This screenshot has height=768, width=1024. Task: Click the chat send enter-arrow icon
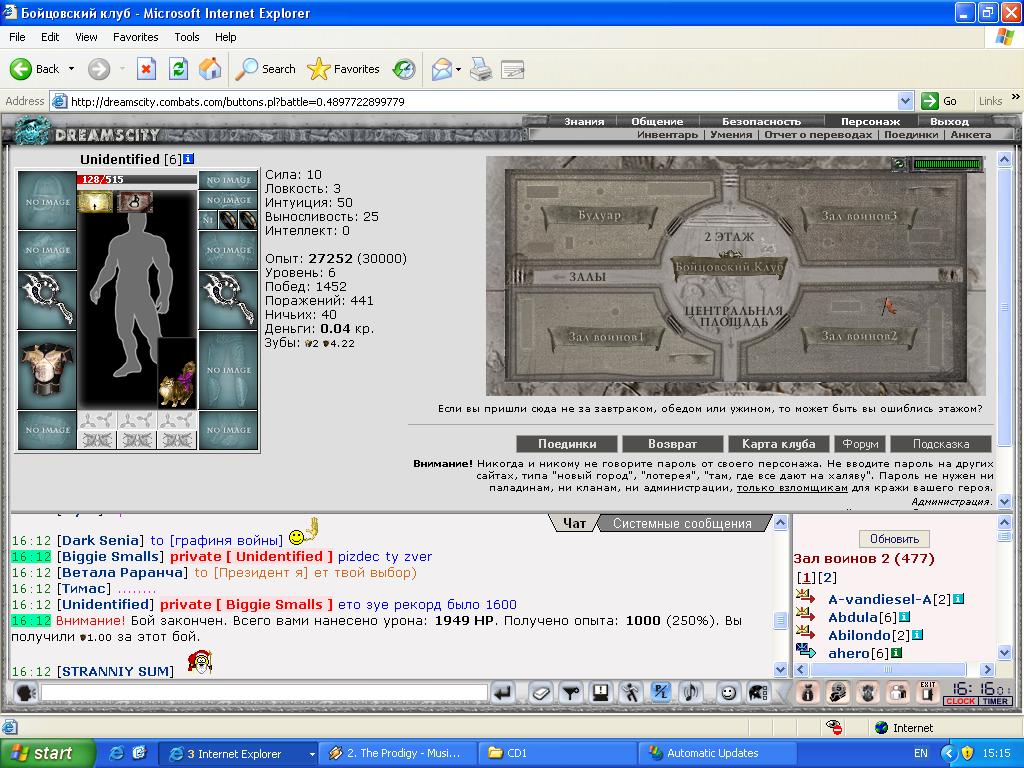(x=502, y=693)
